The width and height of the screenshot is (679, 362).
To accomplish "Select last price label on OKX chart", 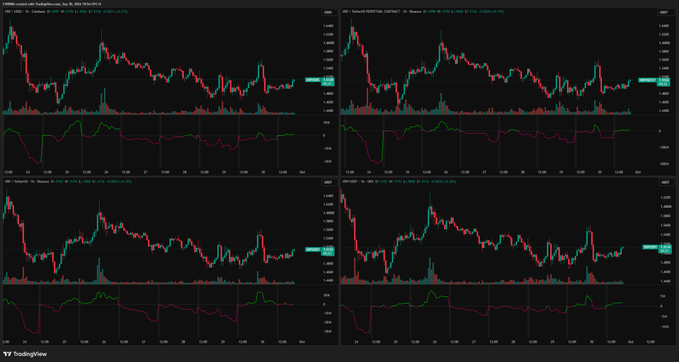I will 656,248.
